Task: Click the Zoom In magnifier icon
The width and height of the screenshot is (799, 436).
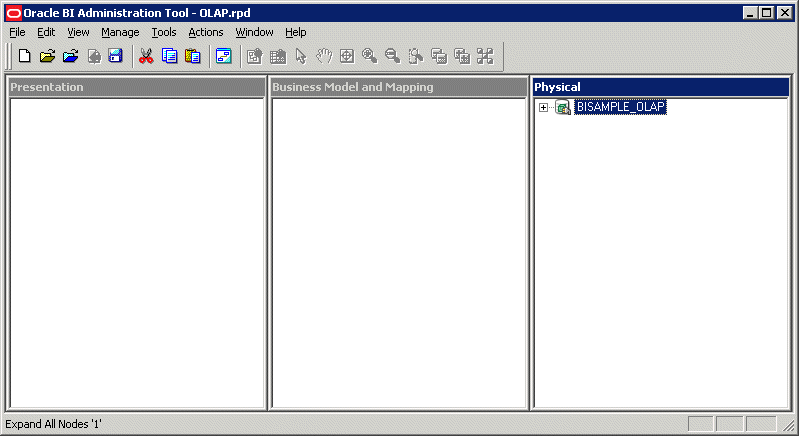Action: [x=369, y=56]
